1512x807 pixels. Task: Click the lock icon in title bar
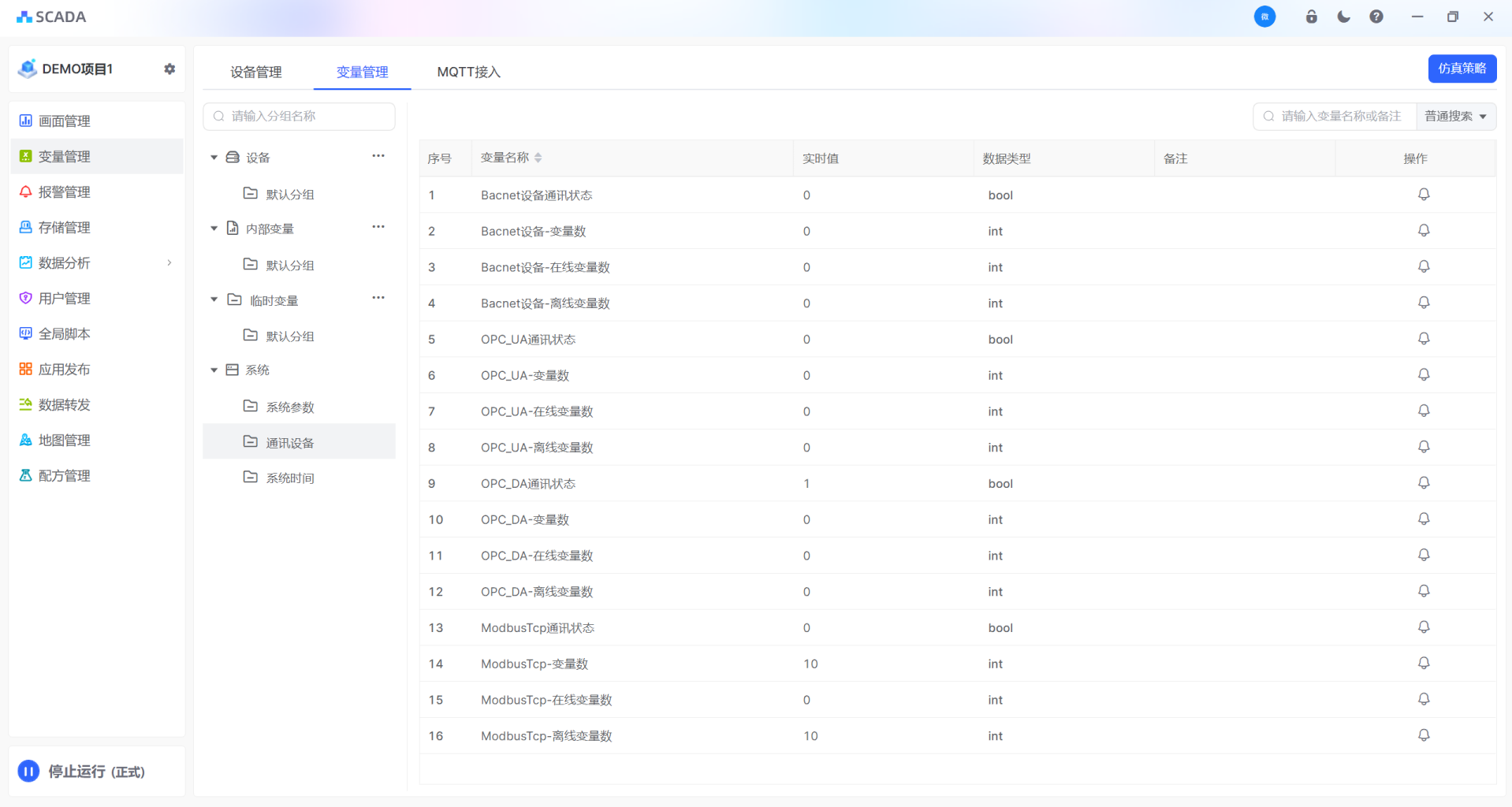[1311, 17]
